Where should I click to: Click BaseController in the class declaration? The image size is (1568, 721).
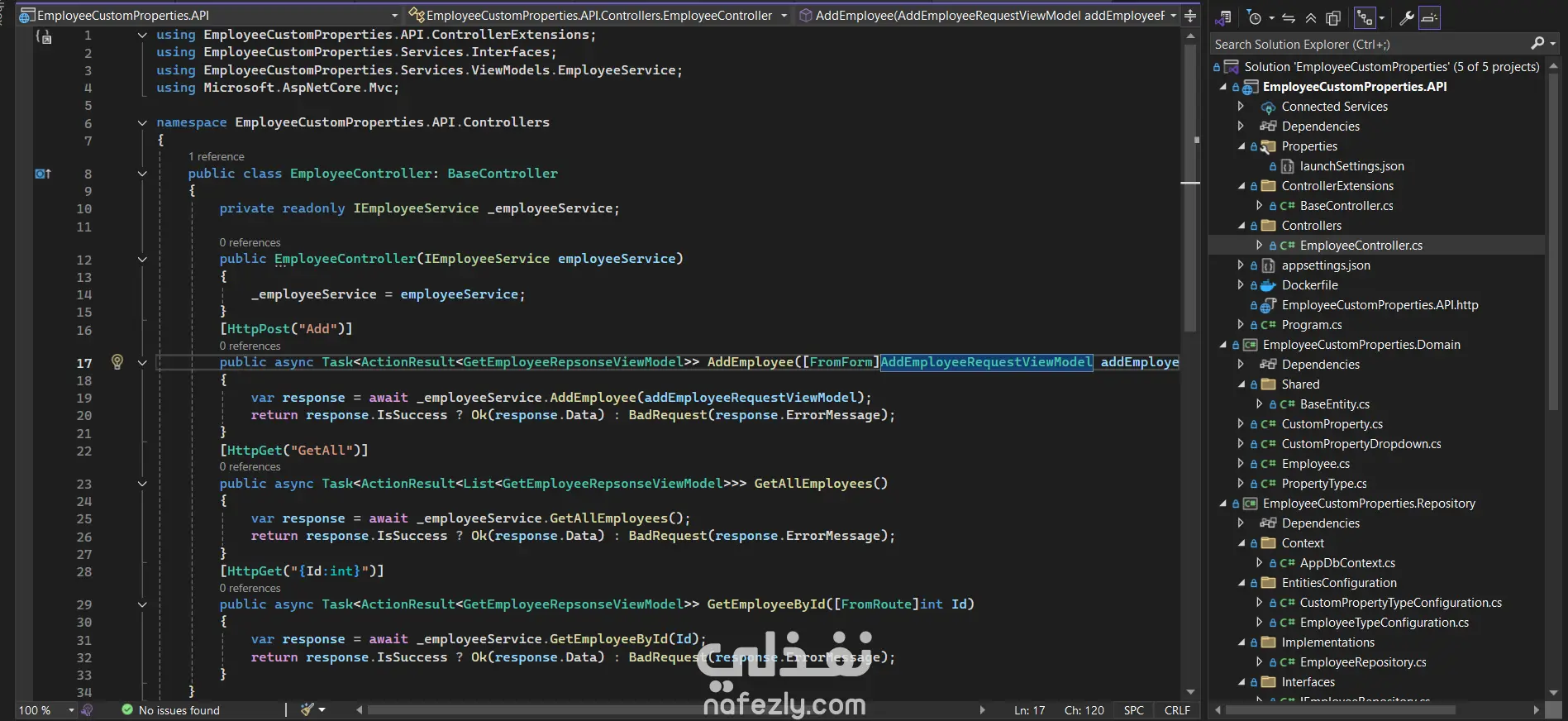503,174
